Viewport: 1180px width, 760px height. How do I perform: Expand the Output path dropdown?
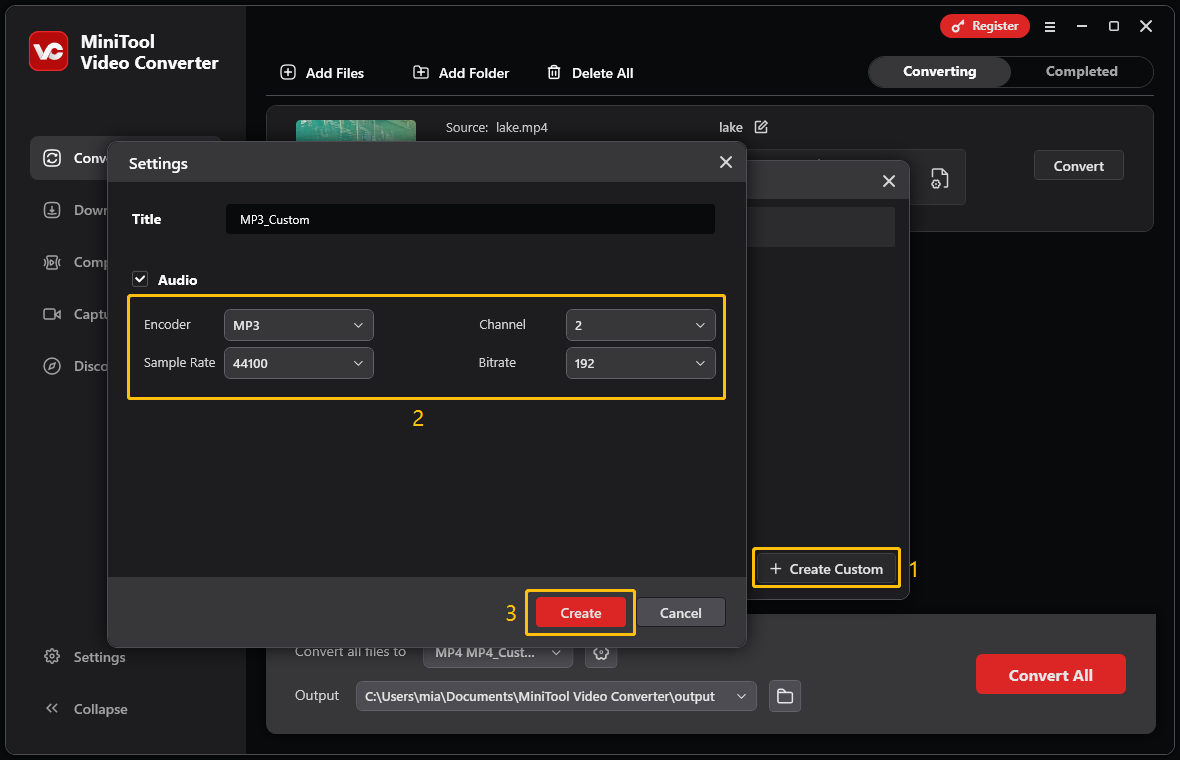click(x=556, y=696)
